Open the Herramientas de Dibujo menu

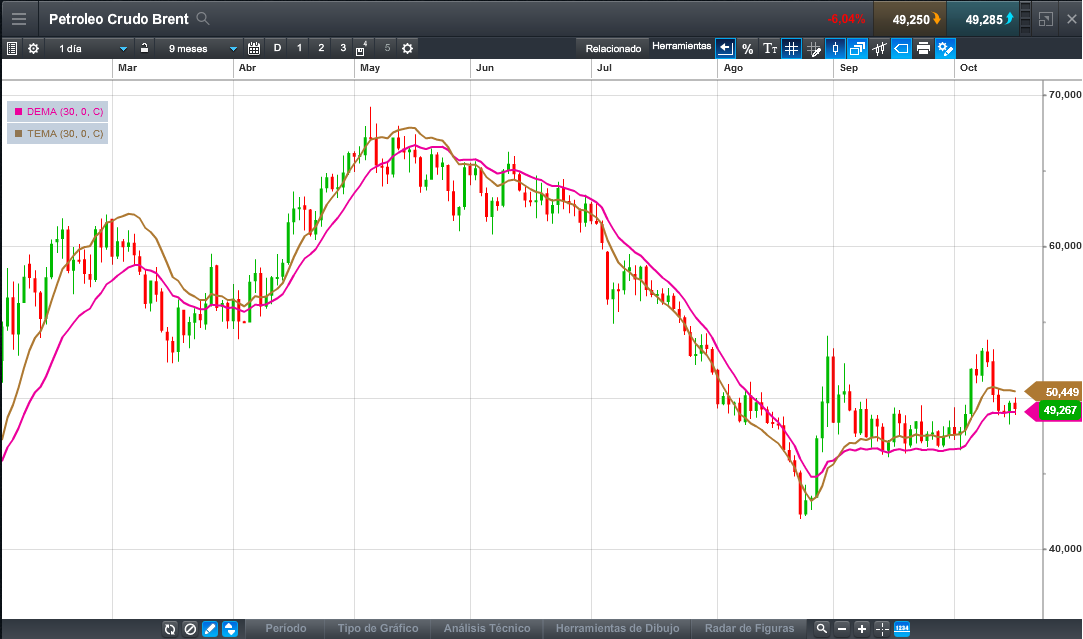click(617, 629)
